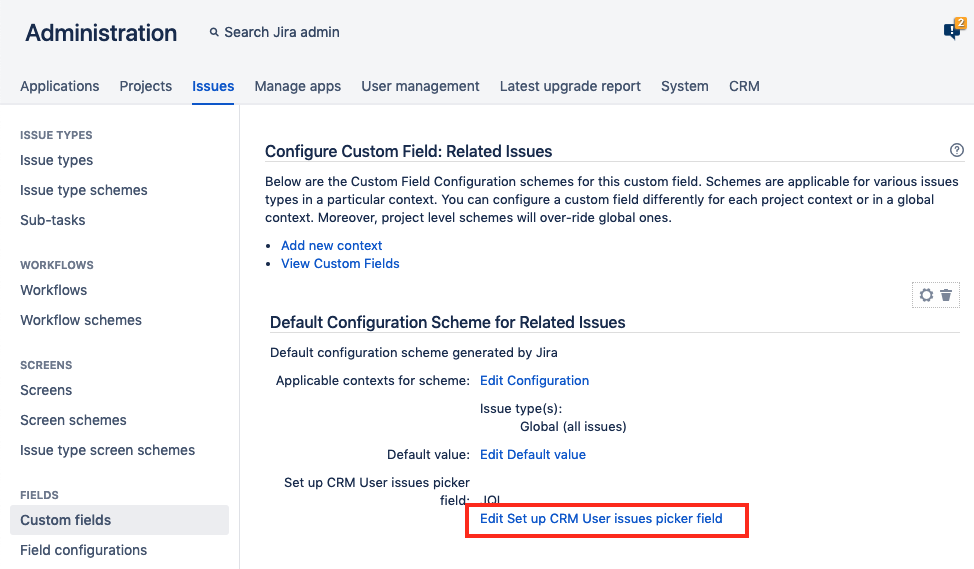Select the System tab
This screenshot has height=569, width=974.
685,86
